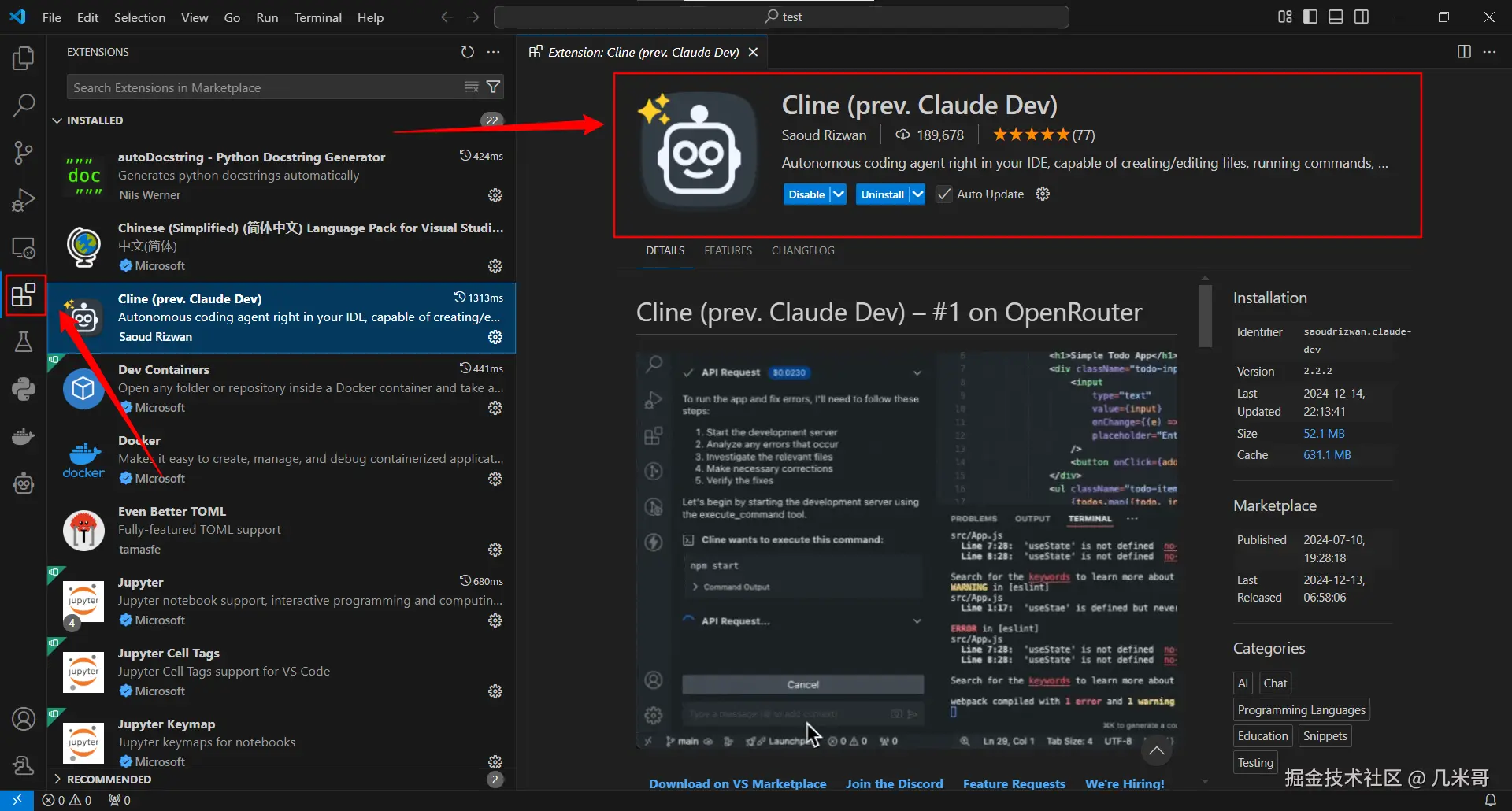Switch to the FEATURES tab

click(728, 250)
